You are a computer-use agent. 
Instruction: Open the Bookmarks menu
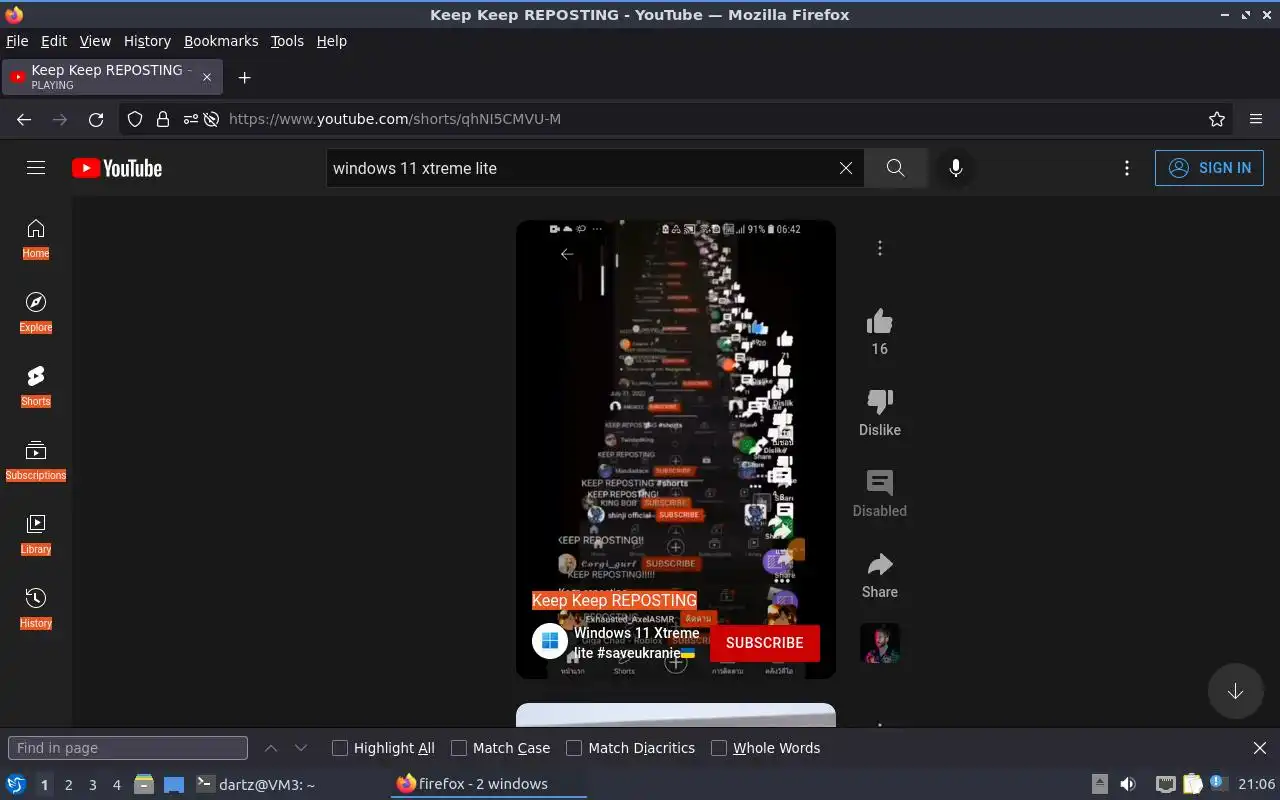click(x=221, y=41)
